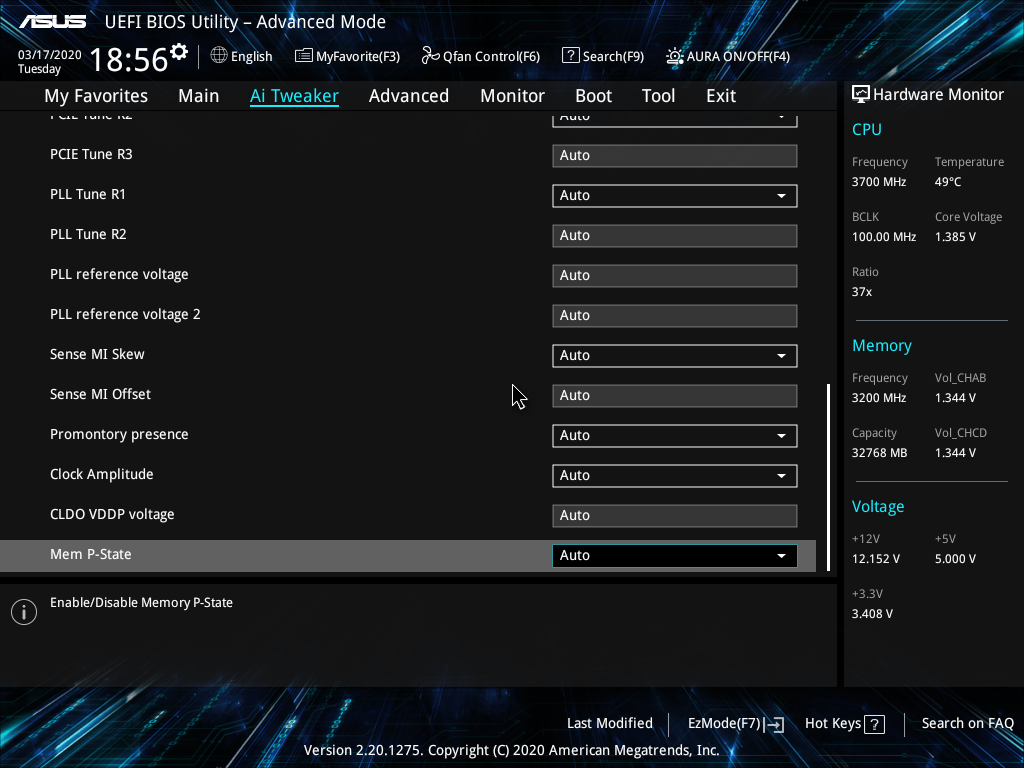1024x768 pixels.
Task: Go to the Exit tab
Action: 721,96
